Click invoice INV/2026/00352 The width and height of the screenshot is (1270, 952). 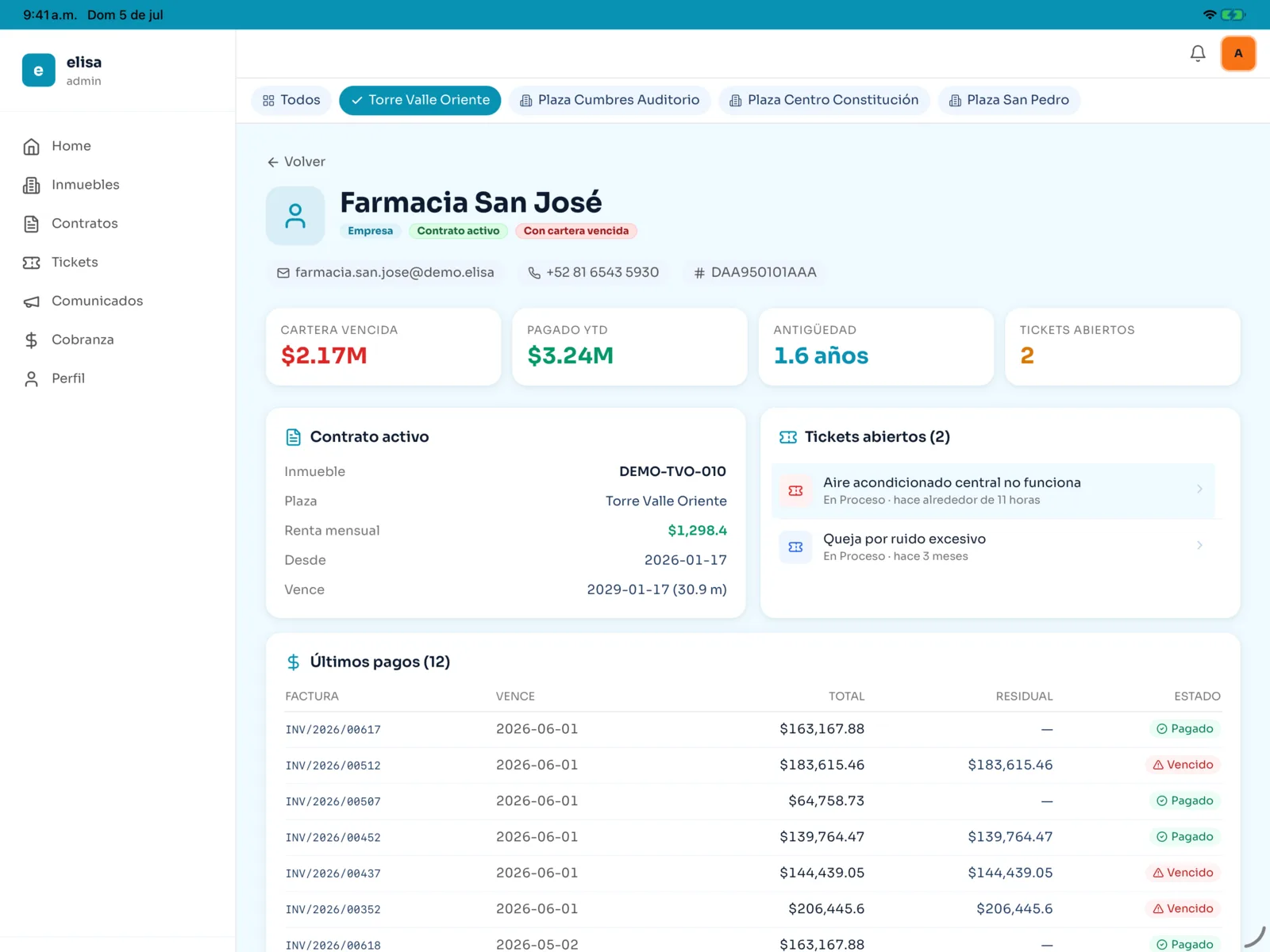(x=333, y=910)
